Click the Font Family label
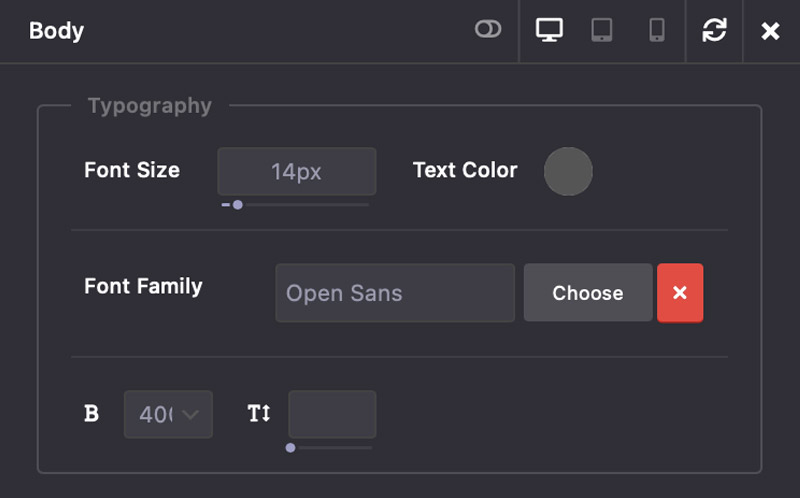The image size is (800, 498). [143, 286]
